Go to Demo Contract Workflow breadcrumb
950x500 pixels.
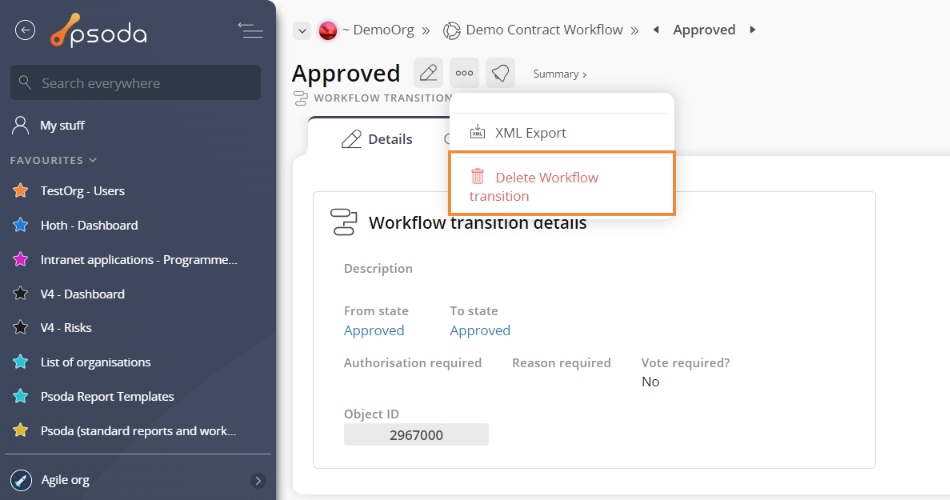544,30
